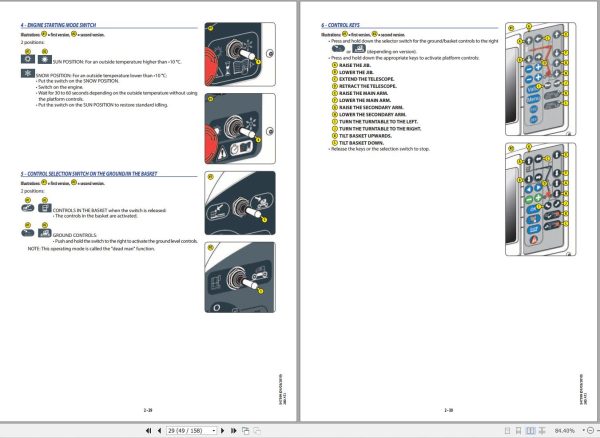Click the 'GROUND CONTROLS:' label
This screenshot has height=438, width=600.
pyautogui.click(x=75, y=235)
